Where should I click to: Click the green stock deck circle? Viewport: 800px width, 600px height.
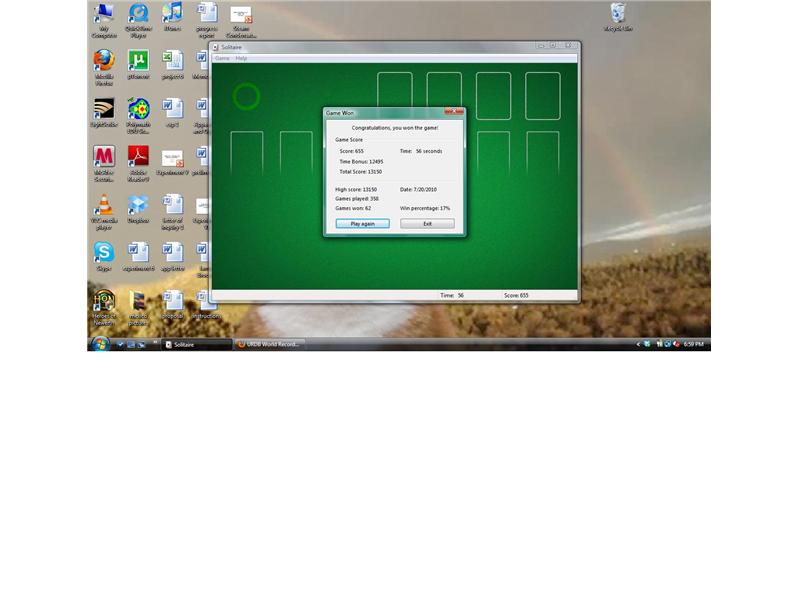click(x=246, y=96)
